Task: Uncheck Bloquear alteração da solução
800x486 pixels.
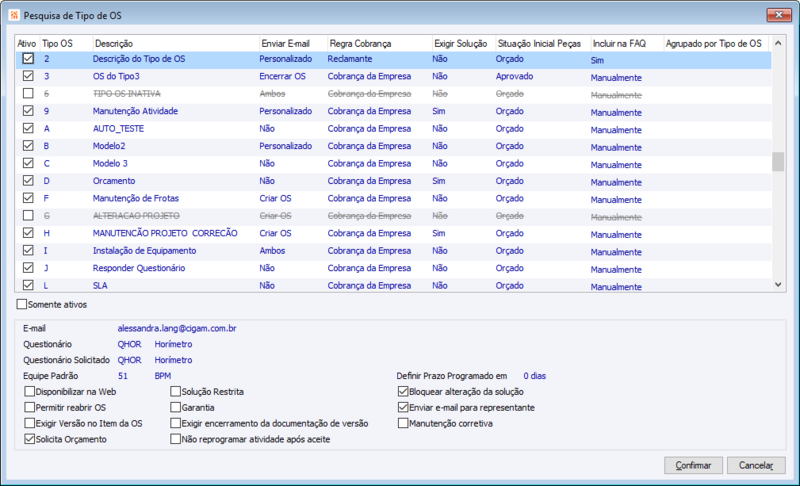Action: pos(403,392)
